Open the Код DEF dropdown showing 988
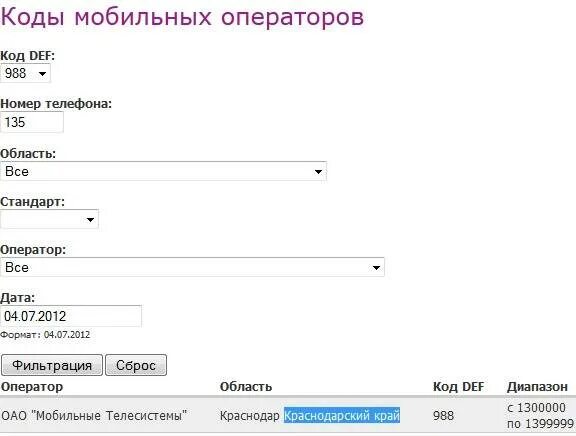Viewport: 576px width, 436px height. coord(25,73)
